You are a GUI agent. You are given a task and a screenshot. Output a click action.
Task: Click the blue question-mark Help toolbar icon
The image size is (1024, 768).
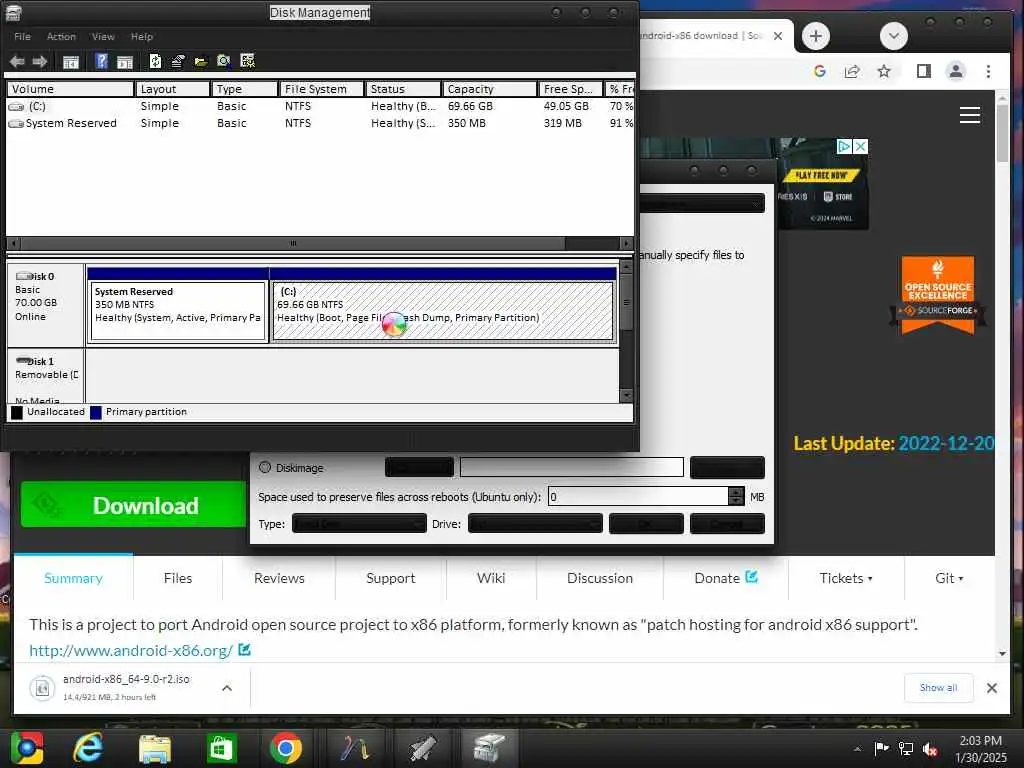[101, 61]
